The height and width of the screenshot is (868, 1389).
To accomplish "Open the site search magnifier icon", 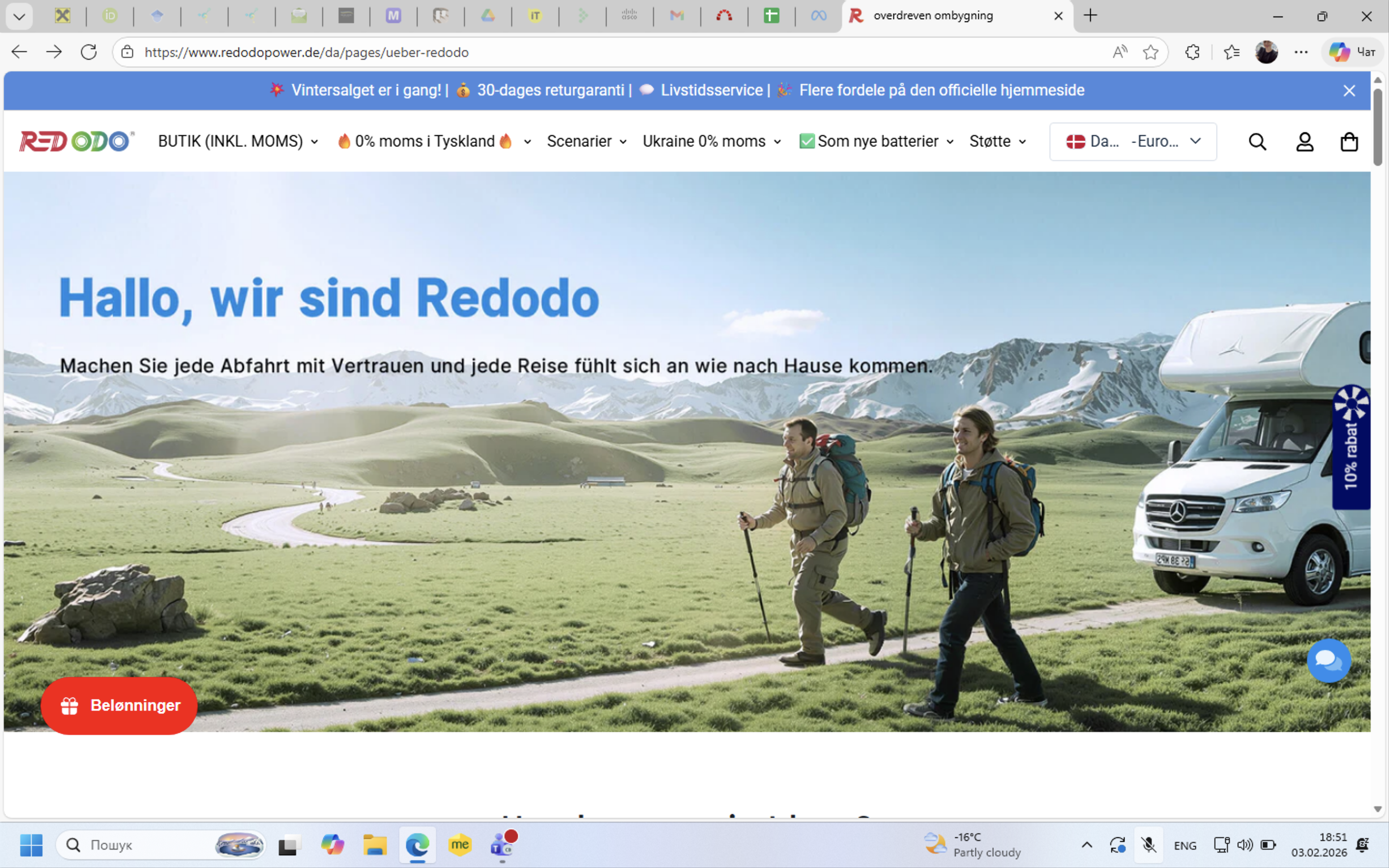I will point(1257,142).
